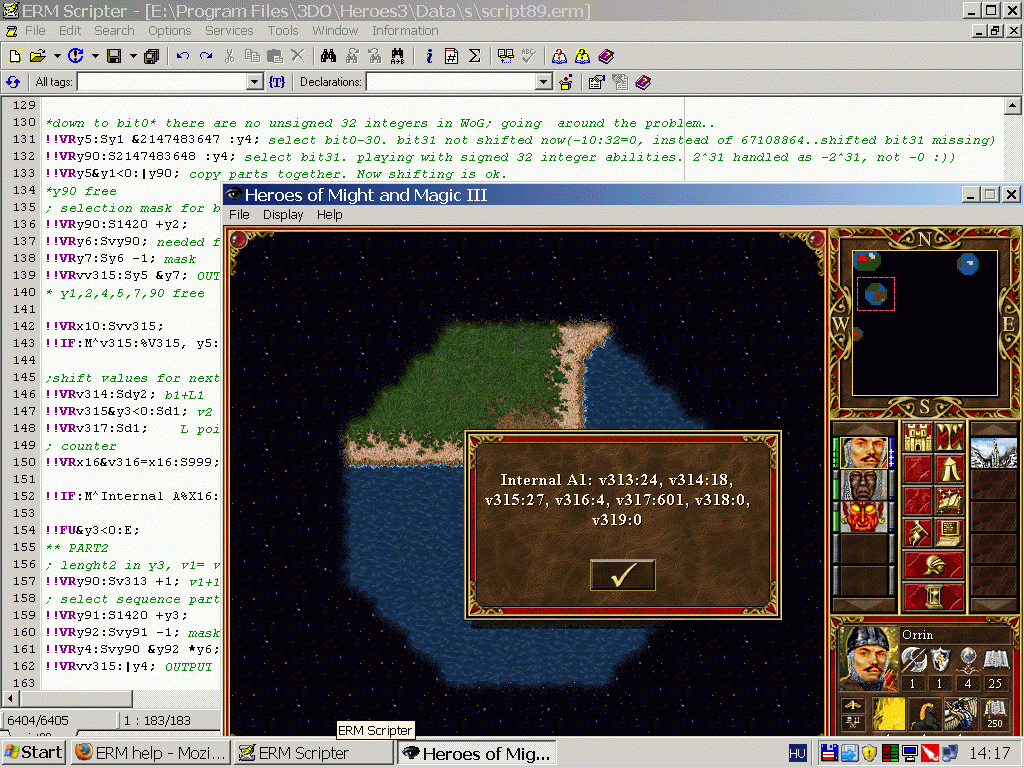Select the red demon hero portrait
Viewport: 1024px width, 768px height.
(x=866, y=517)
